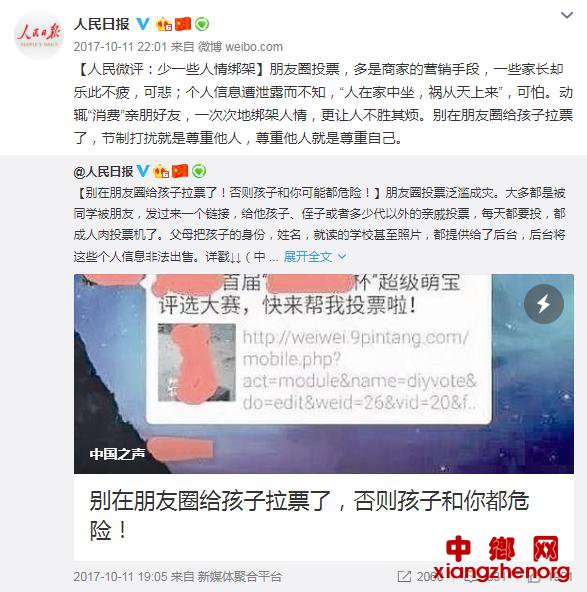Click the crown membership badge in the header
This screenshot has height=592, width=587.
pos(165,24)
